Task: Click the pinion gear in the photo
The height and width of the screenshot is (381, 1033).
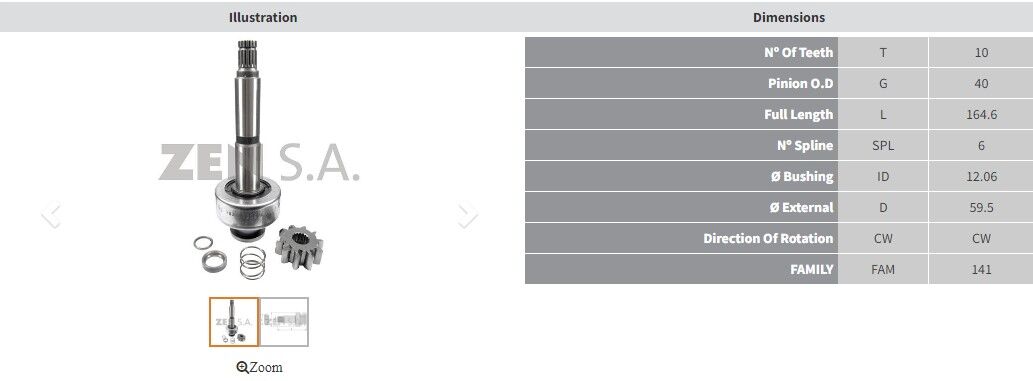Action: [x=294, y=246]
